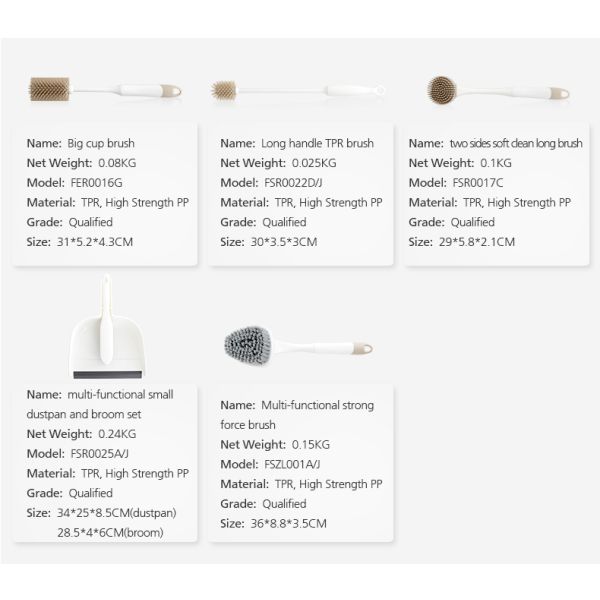Screen dimensions: 600x600
Task: Select the Long handle TPR brush title
Action: (x=316, y=143)
